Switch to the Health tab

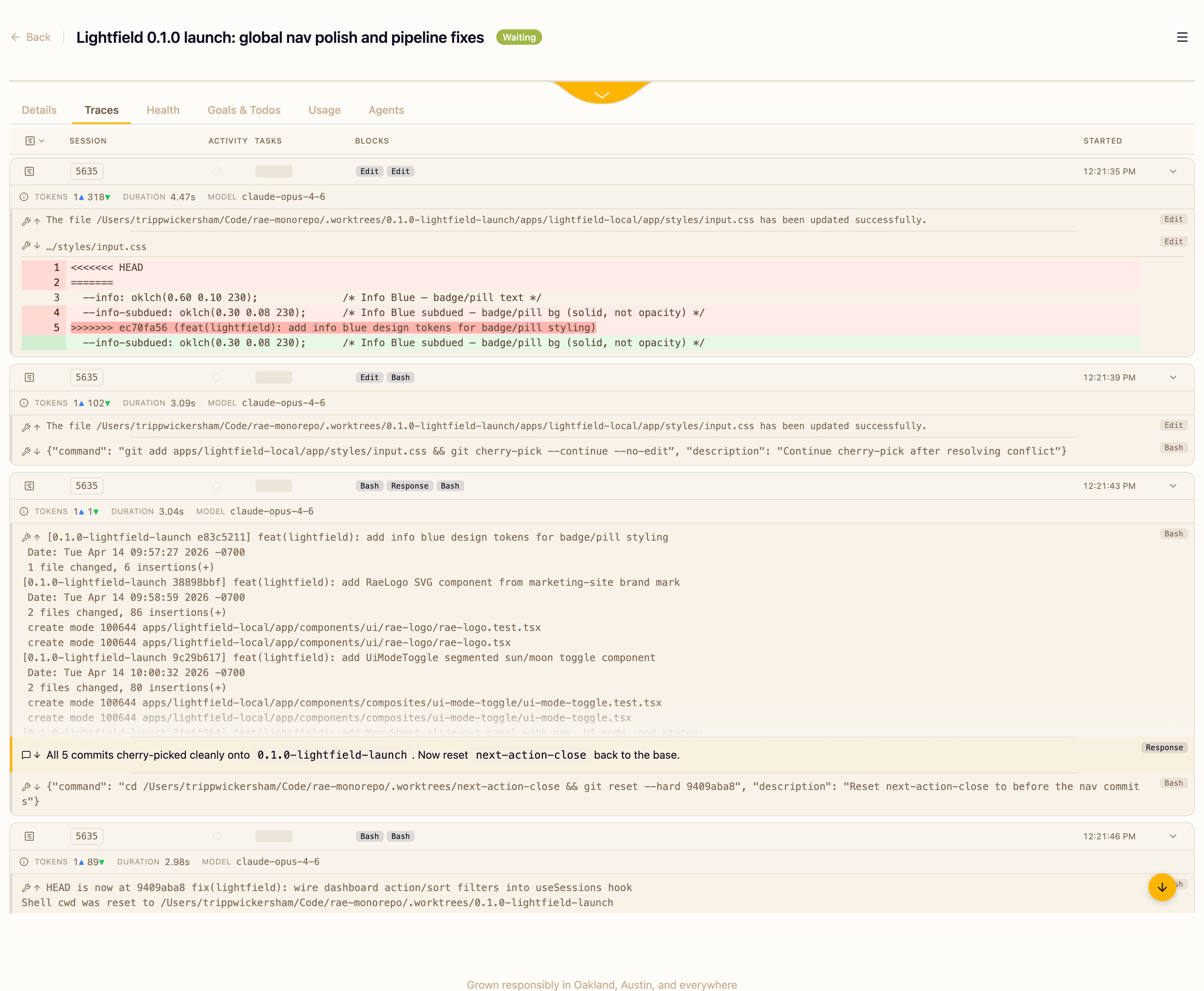tap(163, 110)
